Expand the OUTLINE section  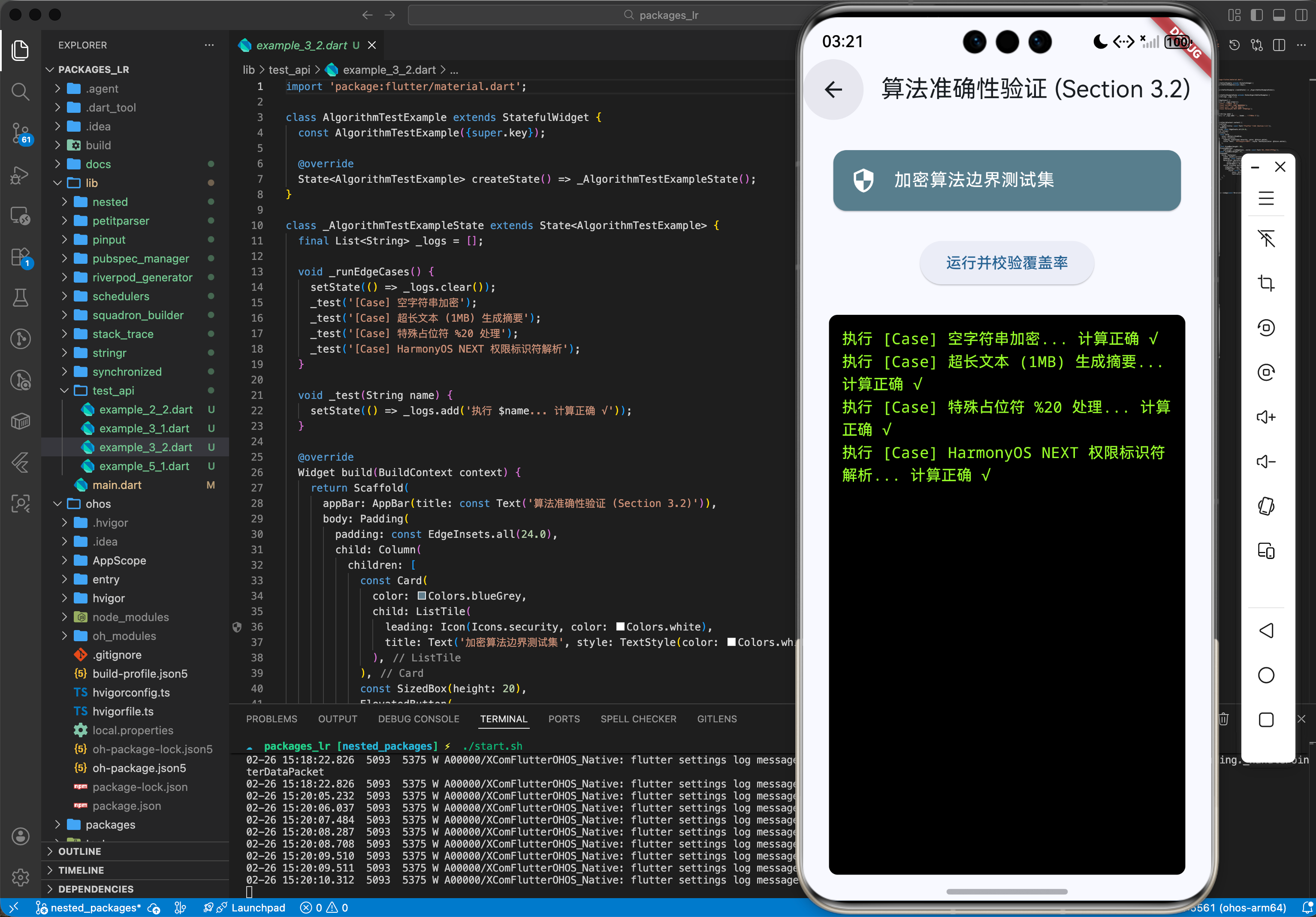[x=80, y=851]
